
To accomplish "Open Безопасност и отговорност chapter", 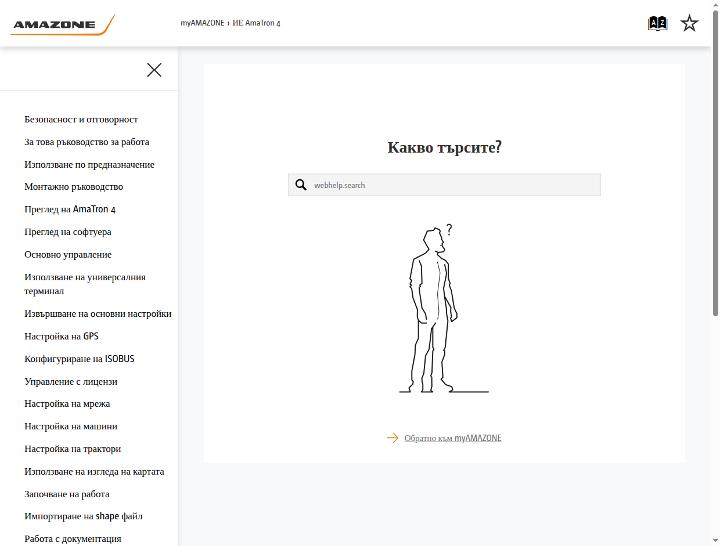I will point(81,119).
